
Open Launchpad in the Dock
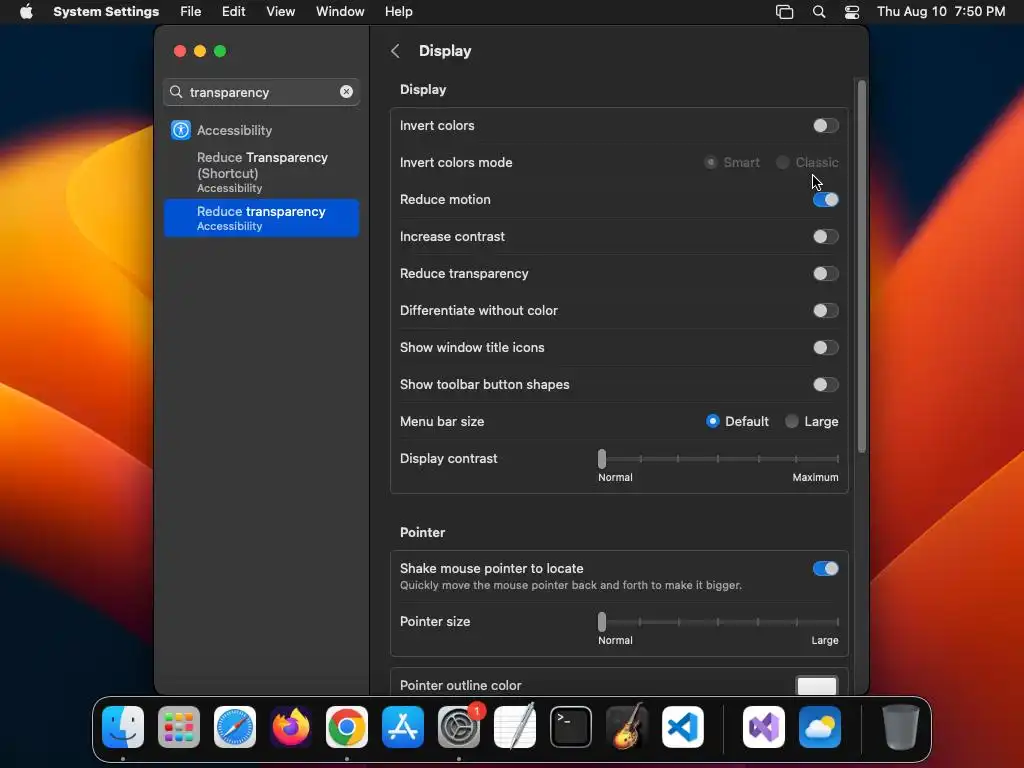tap(179, 727)
